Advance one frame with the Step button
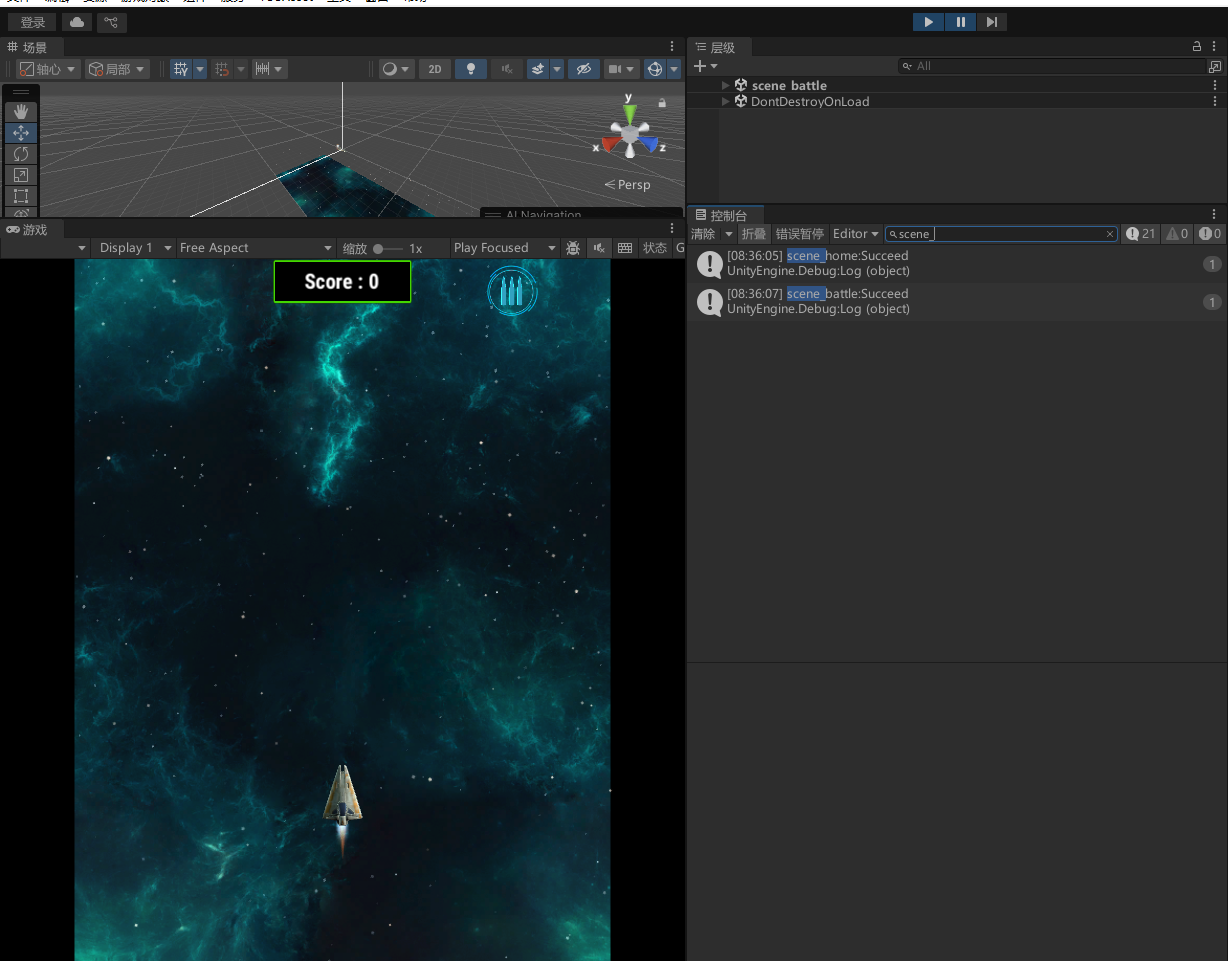 [991, 22]
